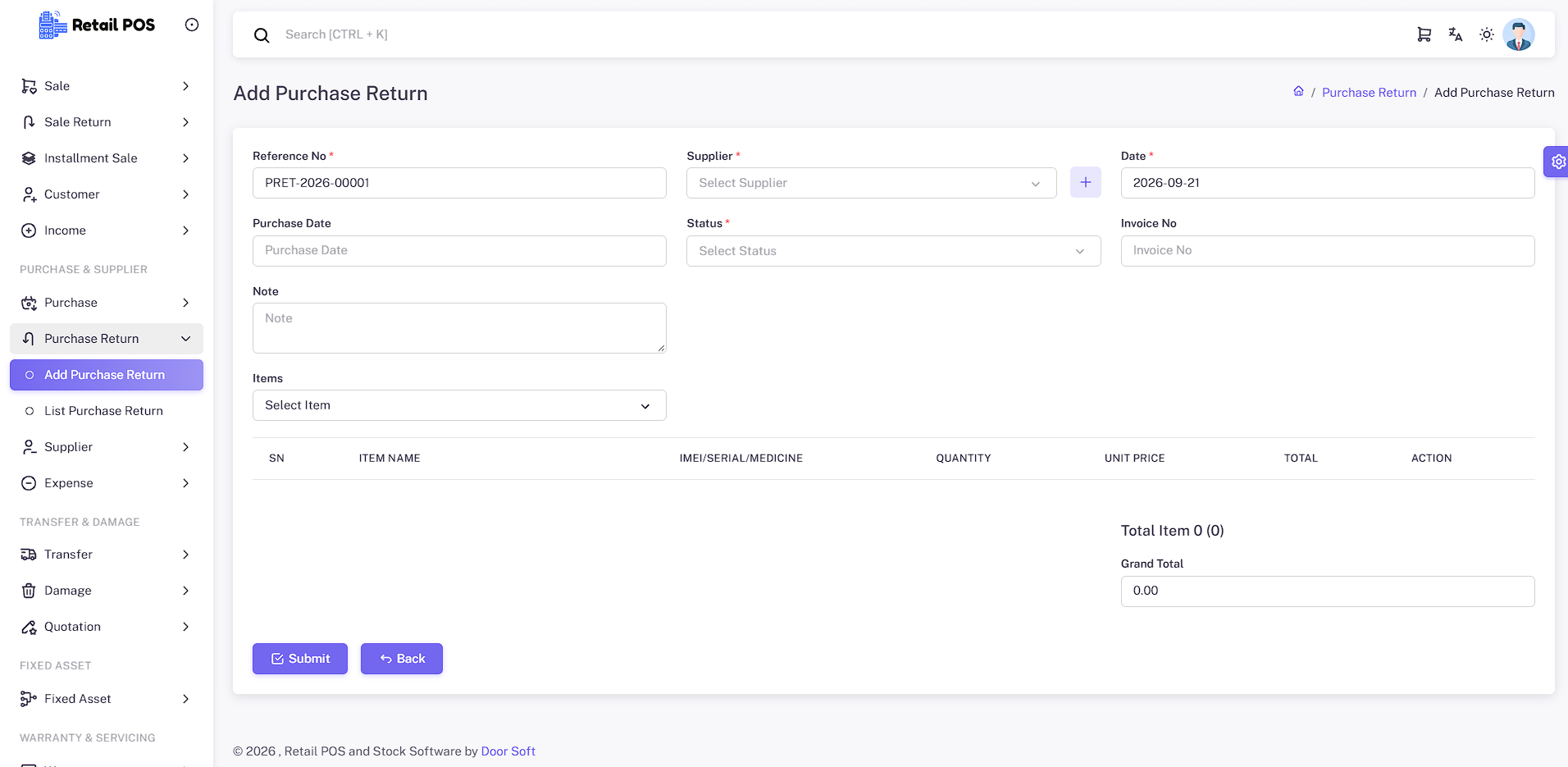Image resolution: width=1568 pixels, height=767 pixels.
Task: Click the Fixed Asset icon
Action: [29, 699]
